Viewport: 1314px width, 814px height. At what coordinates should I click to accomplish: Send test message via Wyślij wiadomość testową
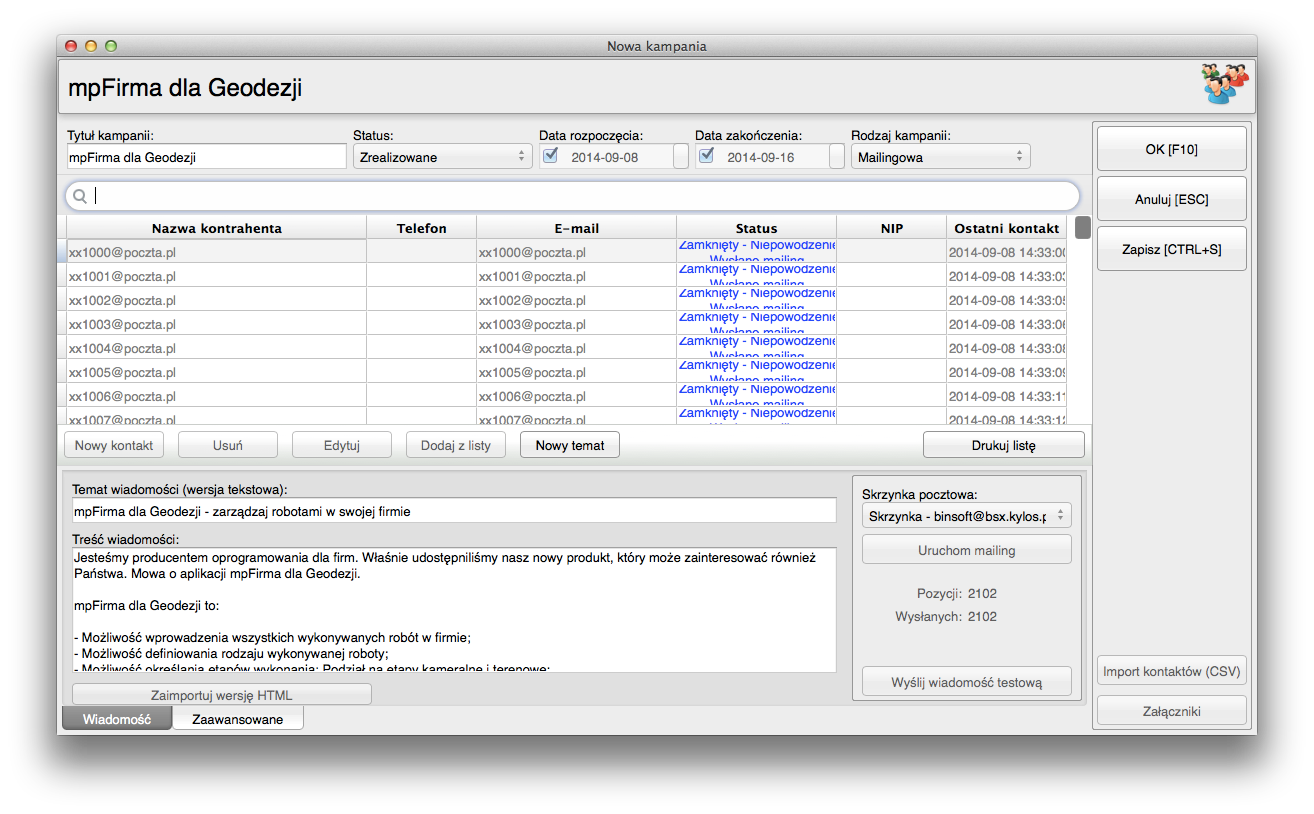pyautogui.click(x=967, y=682)
